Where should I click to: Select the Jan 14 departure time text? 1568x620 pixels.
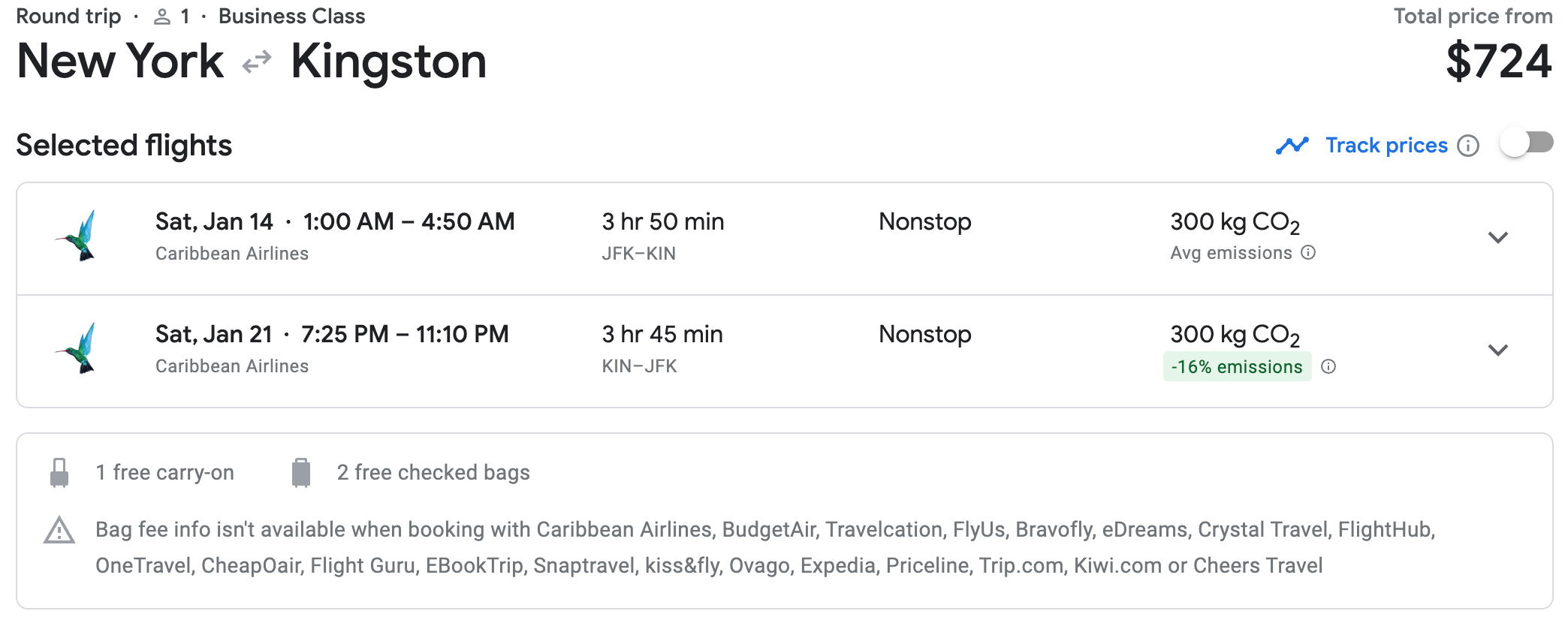point(409,222)
